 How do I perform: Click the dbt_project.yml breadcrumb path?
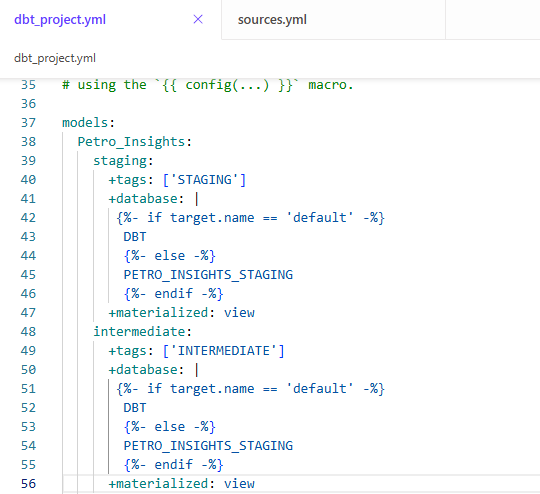click(55, 58)
